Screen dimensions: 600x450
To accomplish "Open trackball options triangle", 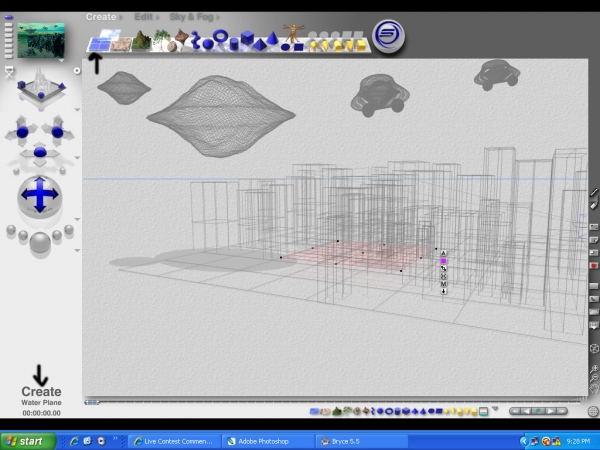I will click(x=77, y=219).
